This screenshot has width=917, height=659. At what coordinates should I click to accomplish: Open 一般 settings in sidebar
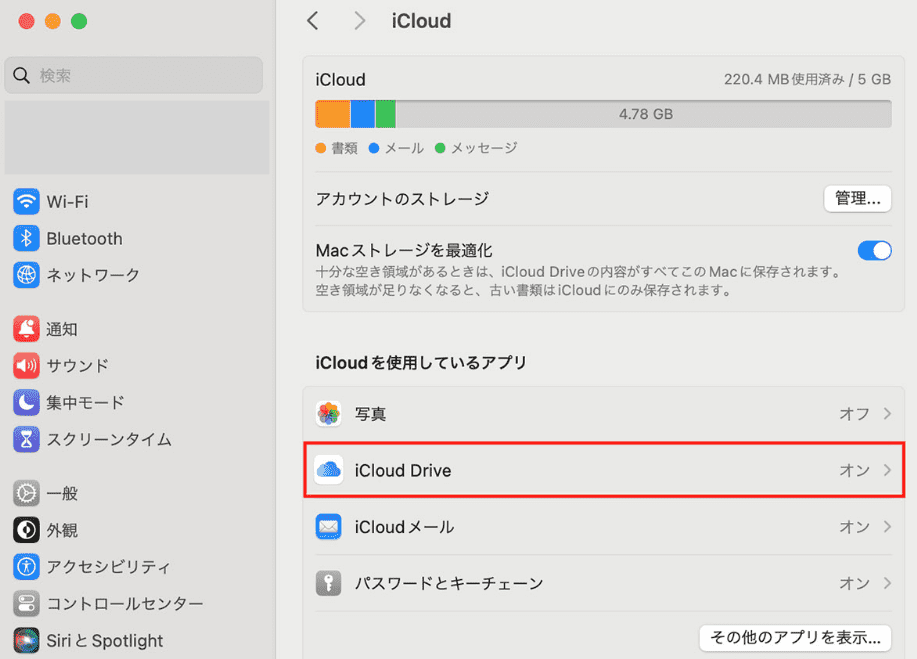pos(62,493)
